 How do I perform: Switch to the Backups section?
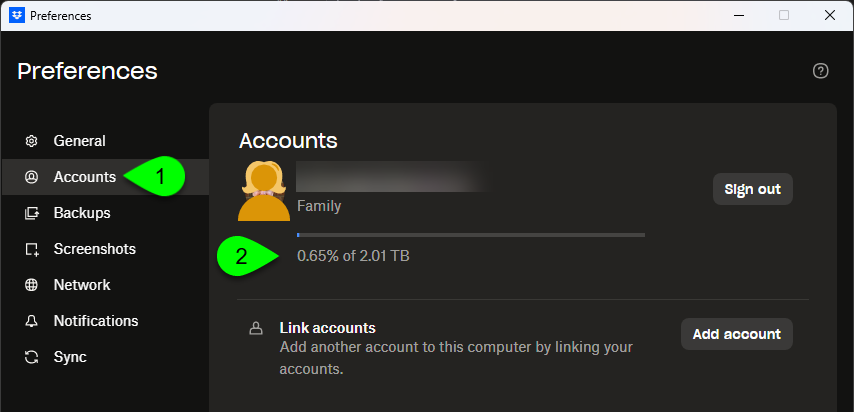[82, 213]
